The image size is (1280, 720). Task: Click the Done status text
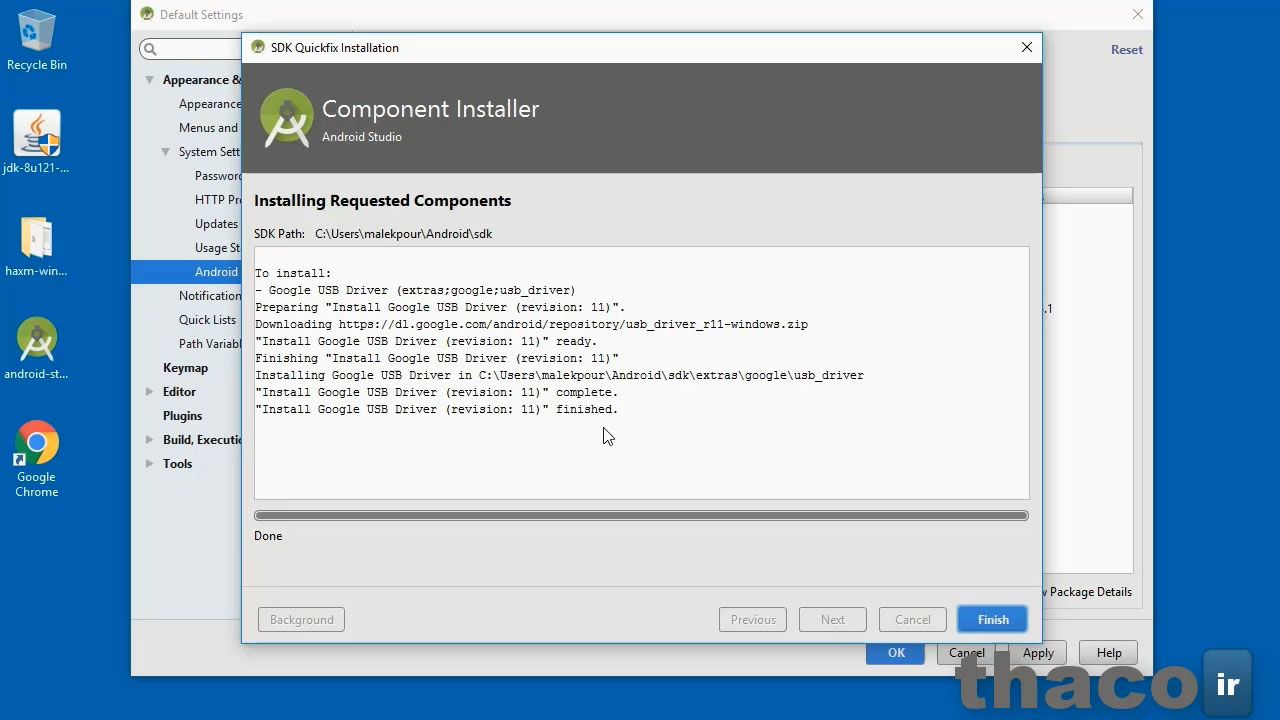coord(268,536)
